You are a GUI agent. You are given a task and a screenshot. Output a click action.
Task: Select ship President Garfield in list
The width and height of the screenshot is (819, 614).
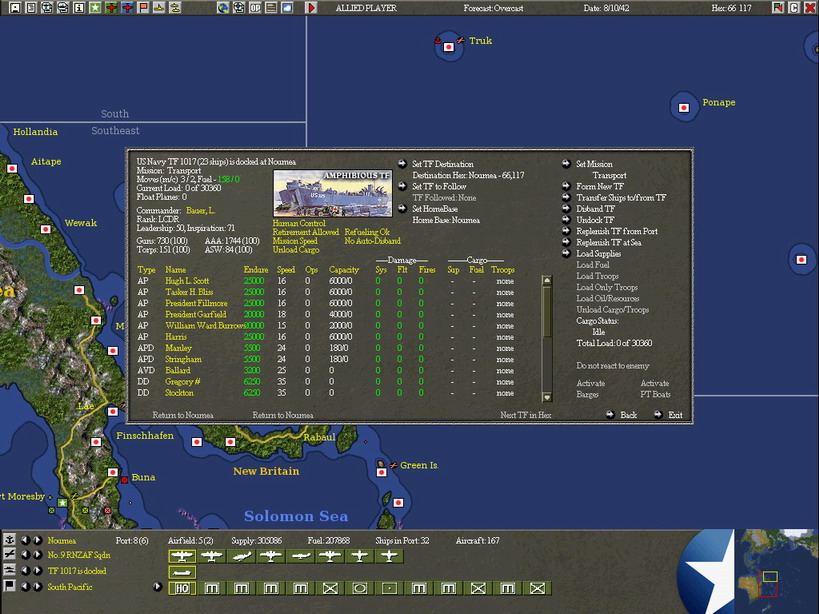[196, 314]
